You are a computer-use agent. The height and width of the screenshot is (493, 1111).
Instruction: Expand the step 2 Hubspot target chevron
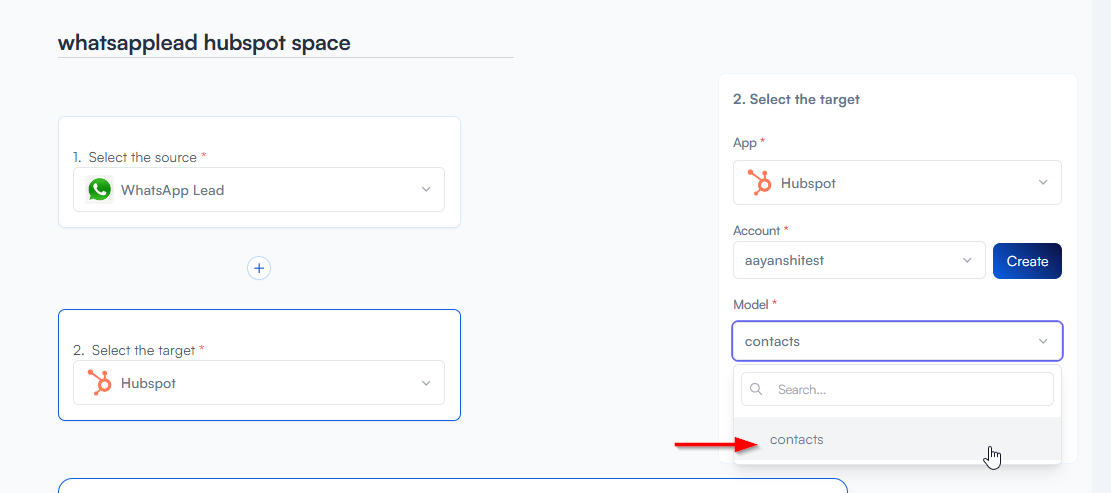pyautogui.click(x=426, y=383)
